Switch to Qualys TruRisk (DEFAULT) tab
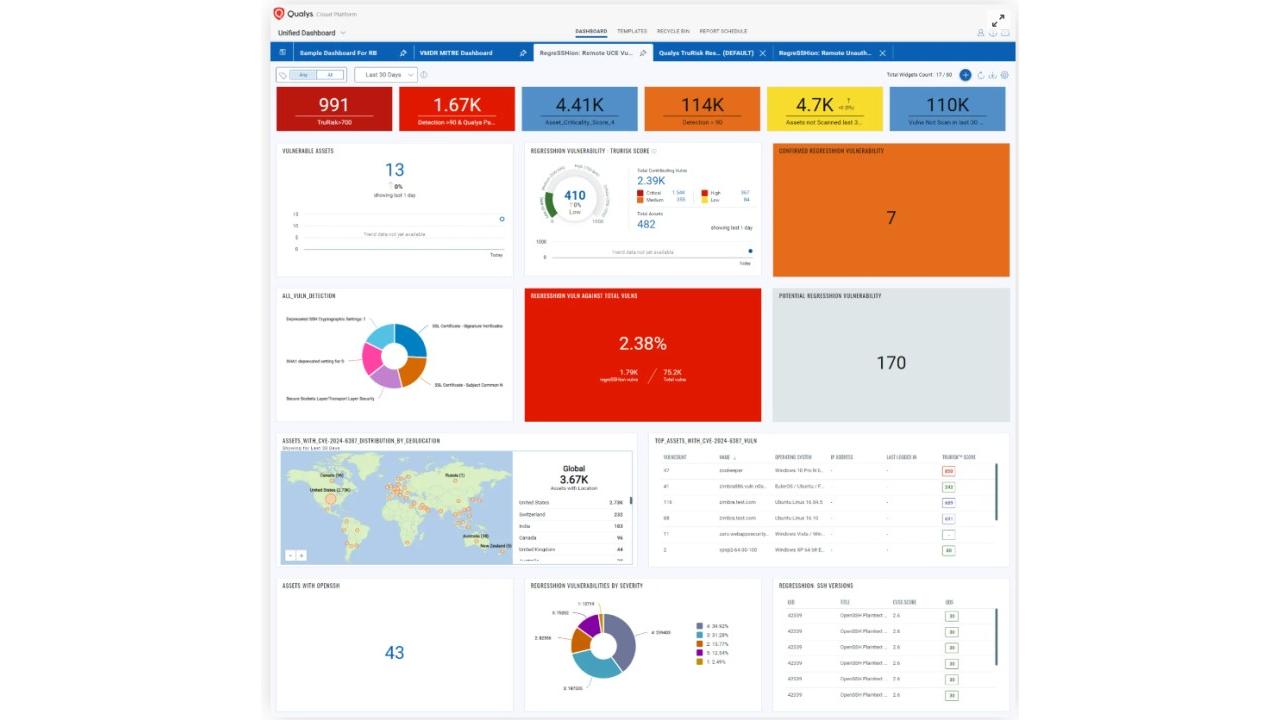Screen dimensions: 1280x720 point(706,53)
